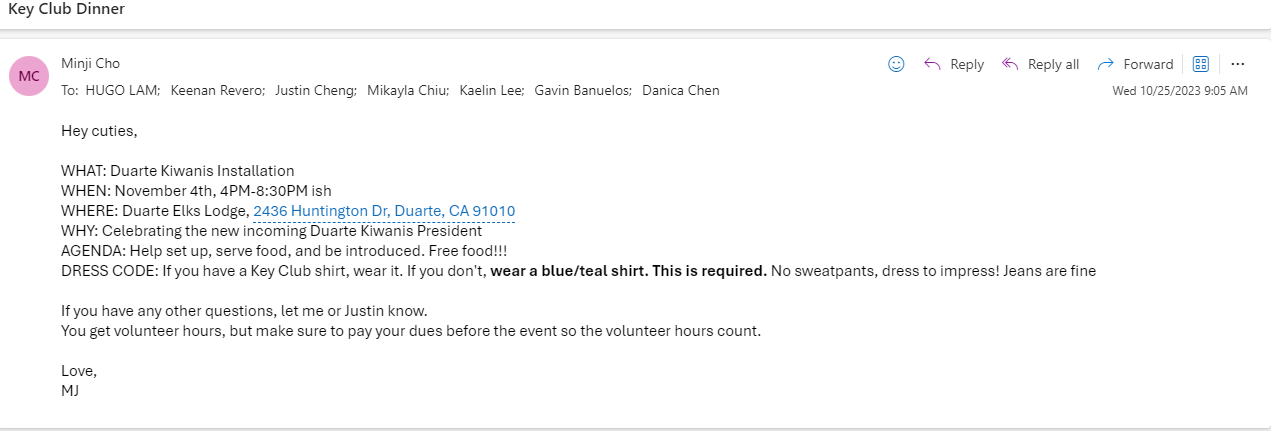Open sender Minji Cho's contact card

click(x=90, y=63)
